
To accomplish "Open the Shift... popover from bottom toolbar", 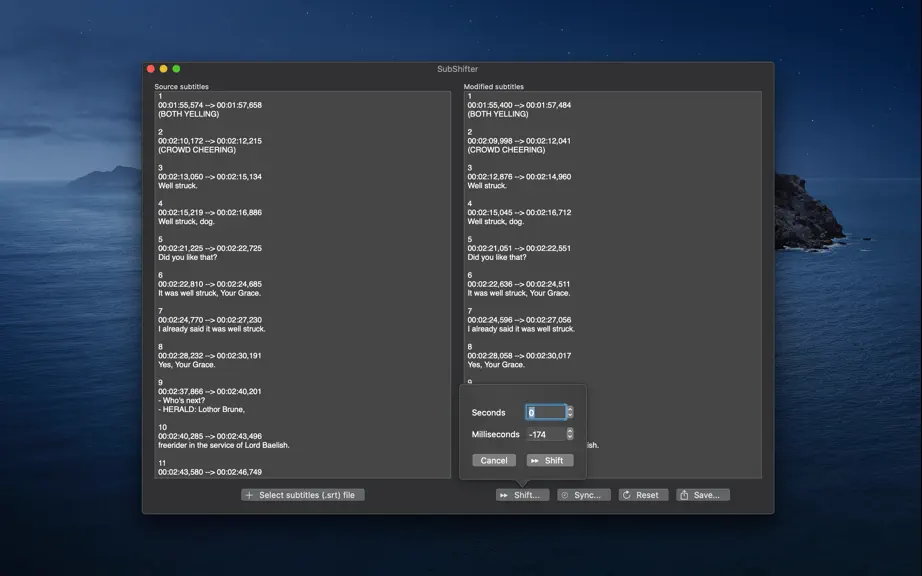I will click(522, 495).
